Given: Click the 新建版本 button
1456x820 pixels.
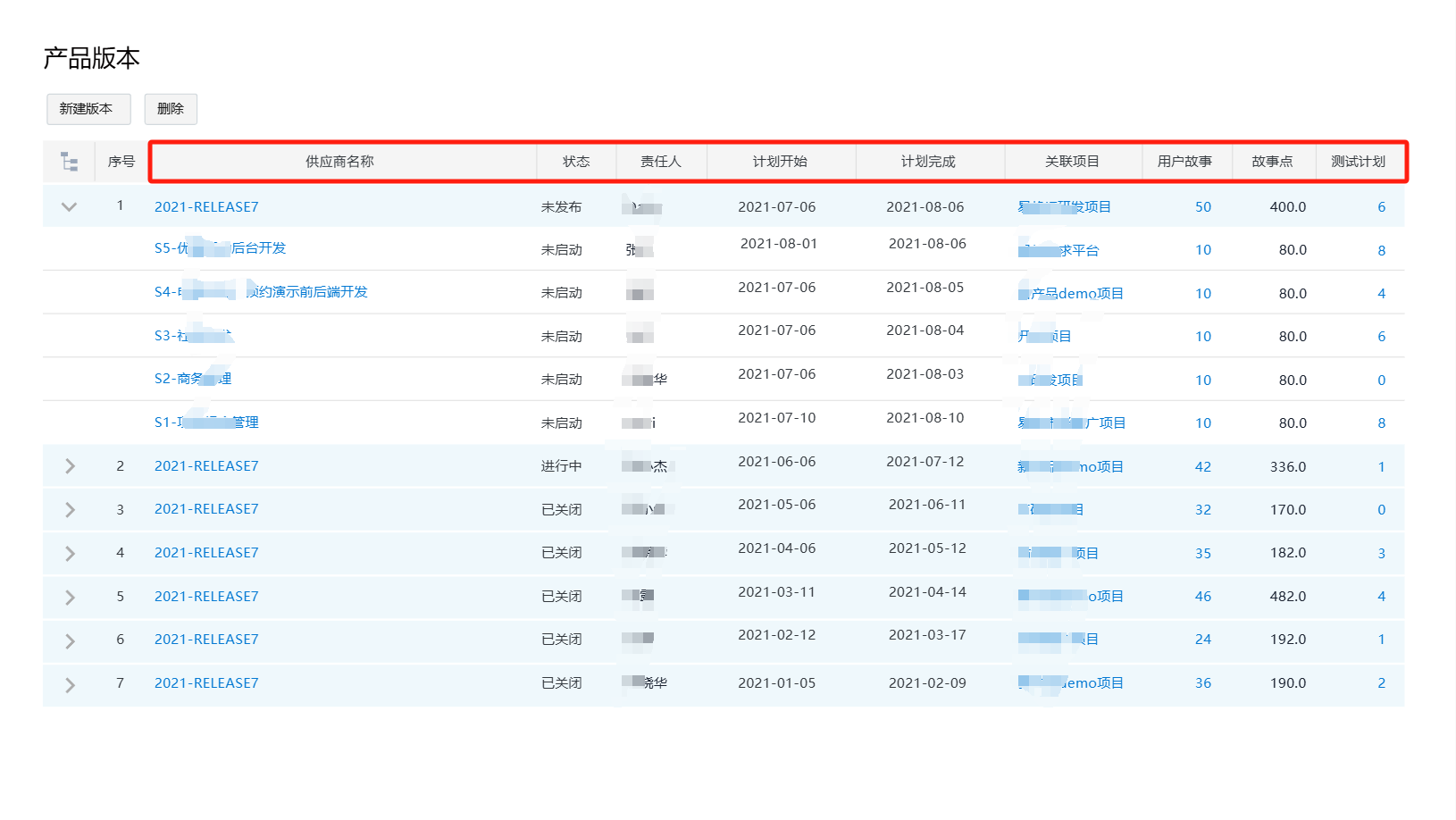Looking at the screenshot, I should [88, 109].
